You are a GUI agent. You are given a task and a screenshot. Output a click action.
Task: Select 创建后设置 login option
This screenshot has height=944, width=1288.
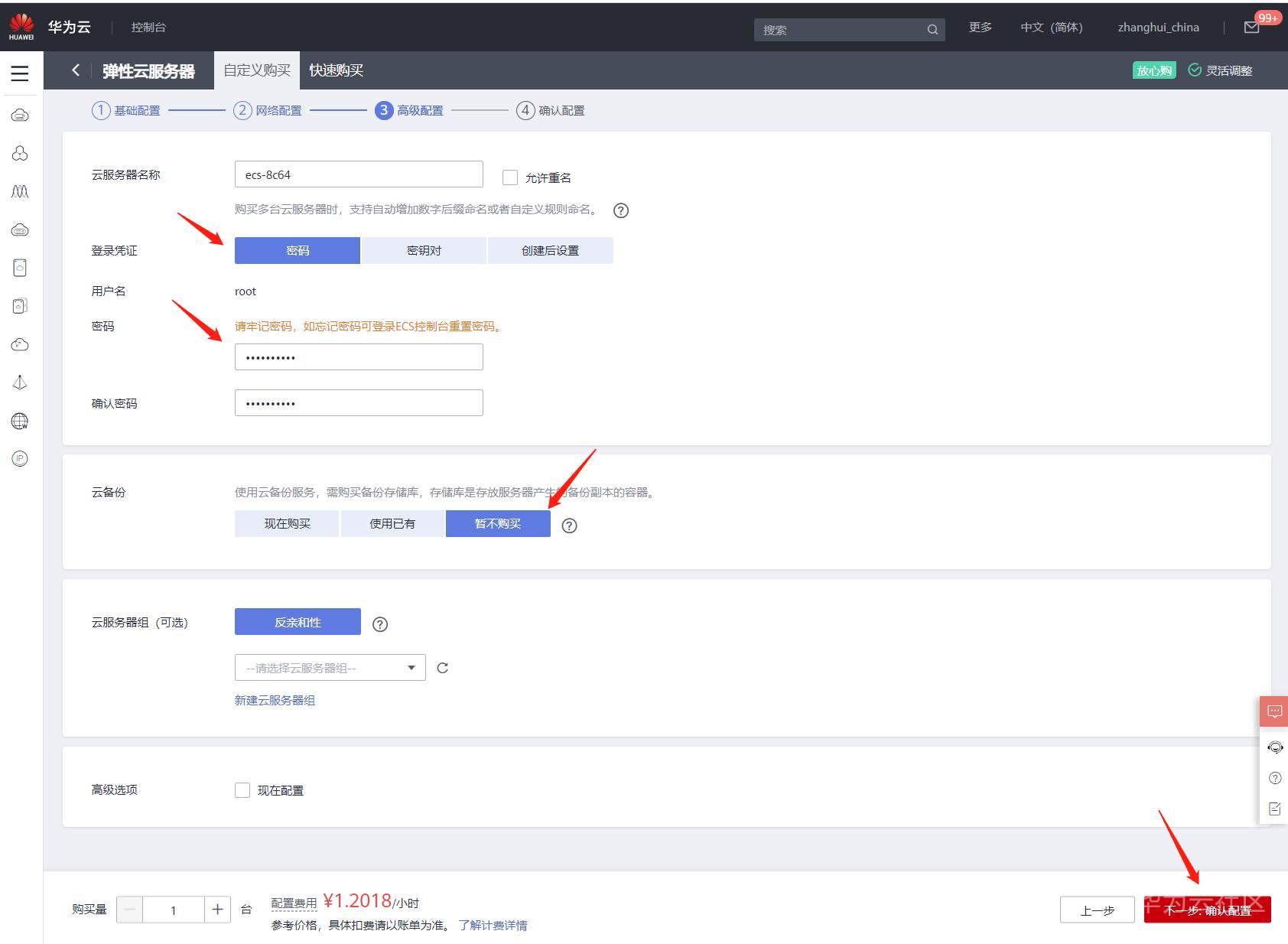[x=551, y=250]
